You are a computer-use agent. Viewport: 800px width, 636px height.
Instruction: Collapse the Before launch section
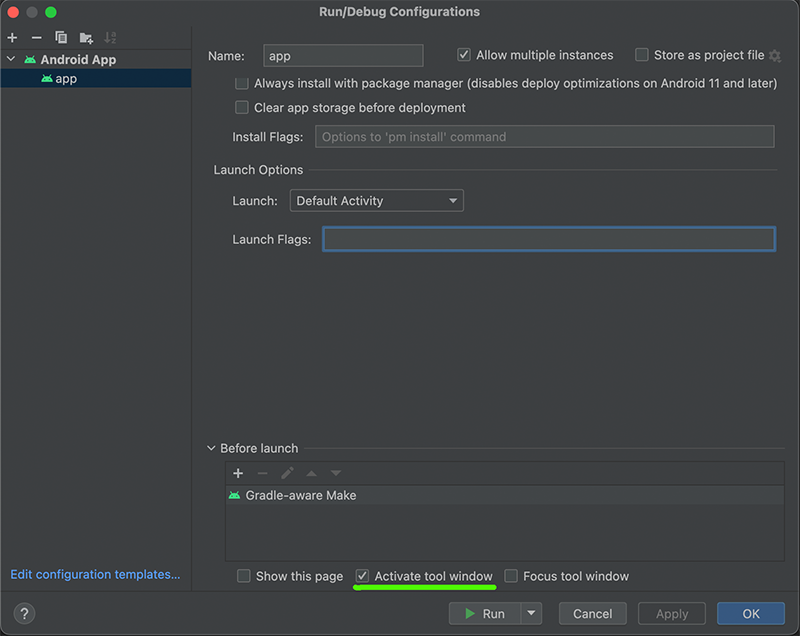[x=211, y=449]
